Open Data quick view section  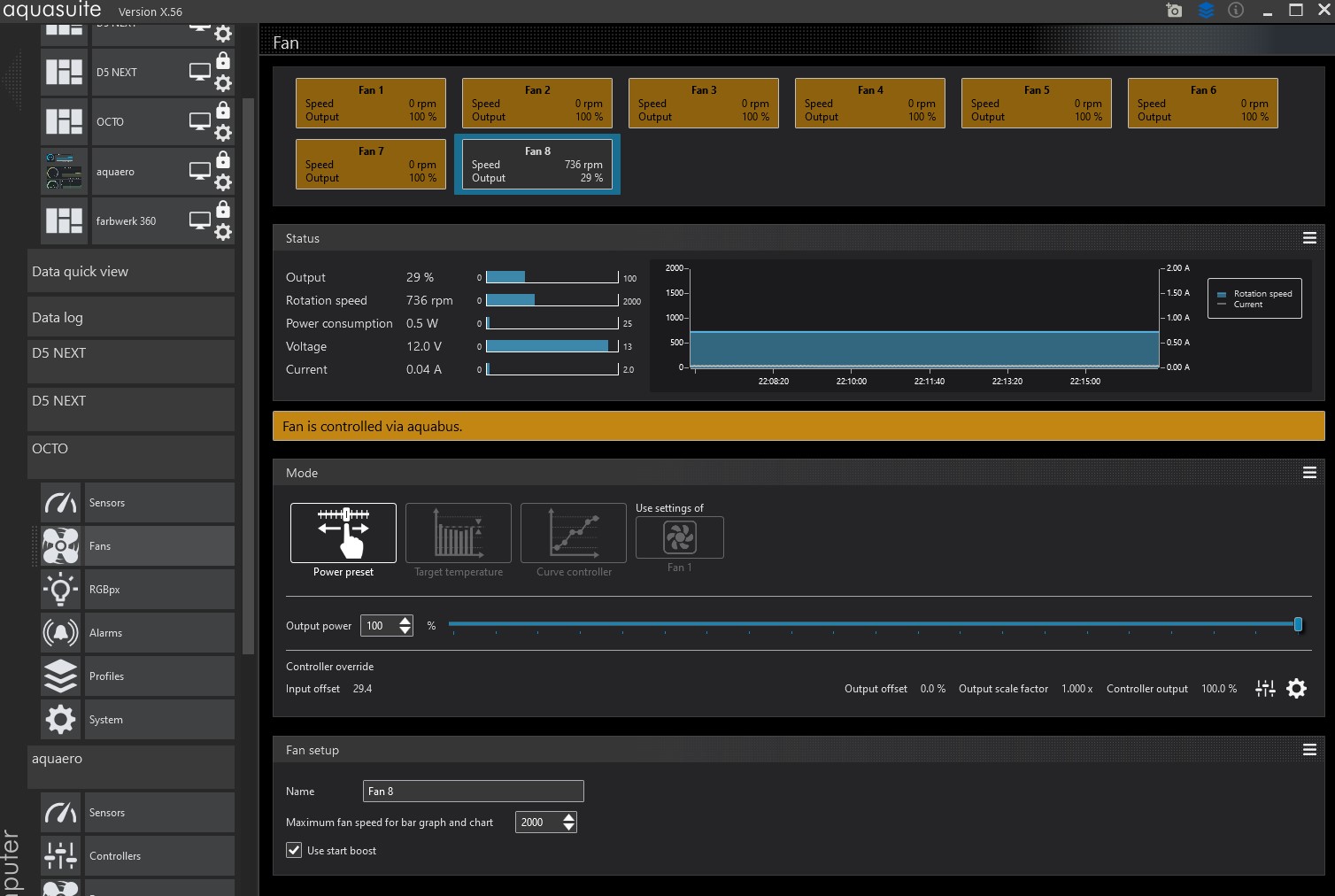click(x=131, y=271)
